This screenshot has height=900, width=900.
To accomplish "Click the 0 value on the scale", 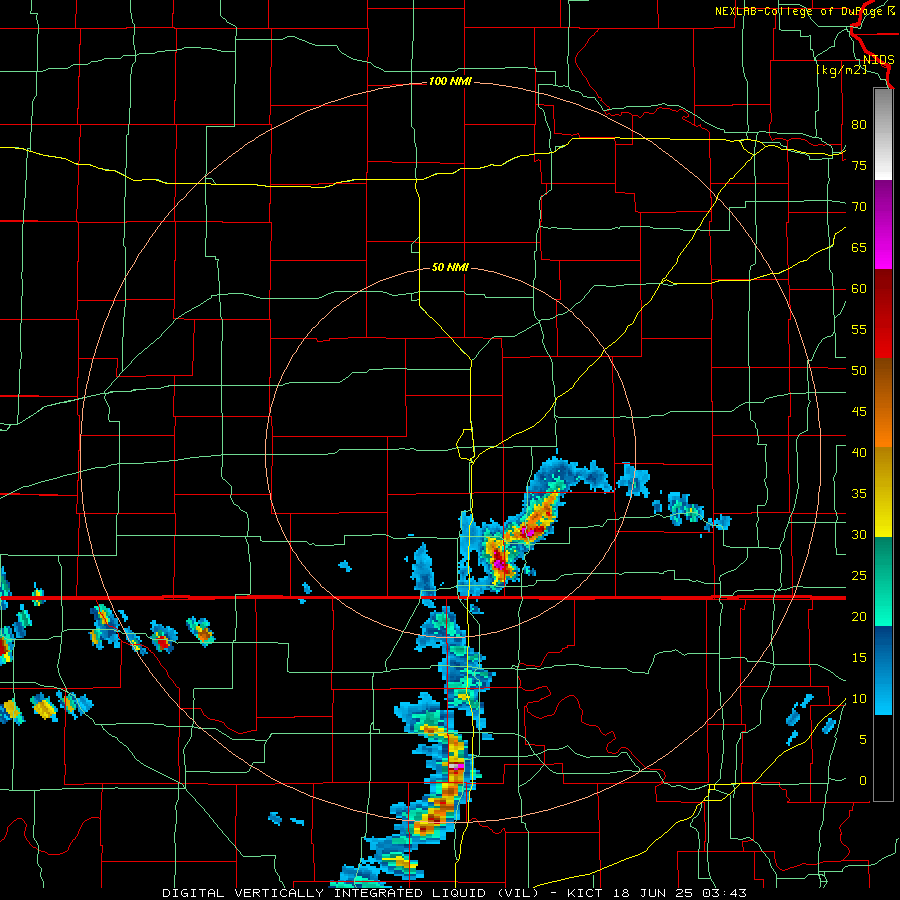I will click(863, 781).
